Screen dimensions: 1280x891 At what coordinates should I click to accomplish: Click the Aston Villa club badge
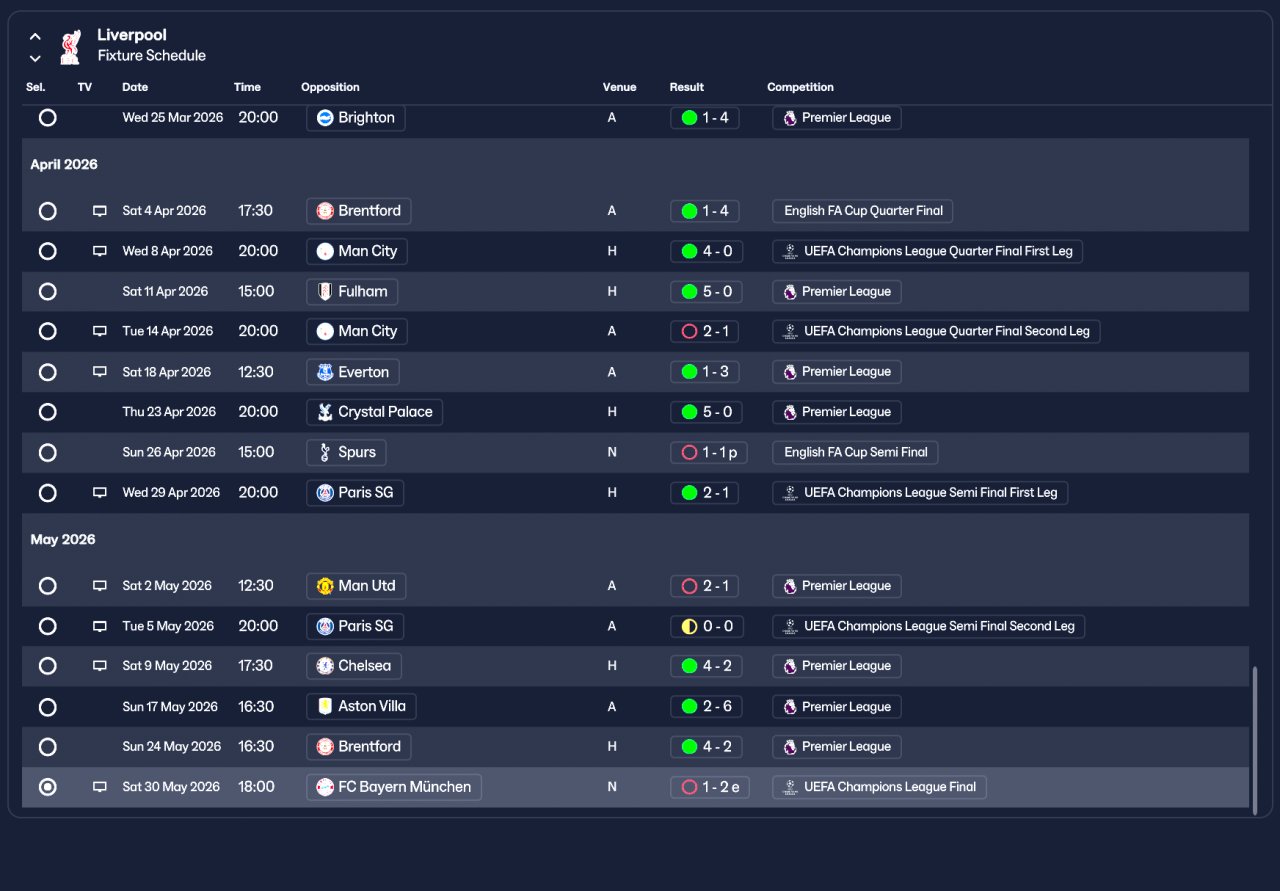(324, 706)
